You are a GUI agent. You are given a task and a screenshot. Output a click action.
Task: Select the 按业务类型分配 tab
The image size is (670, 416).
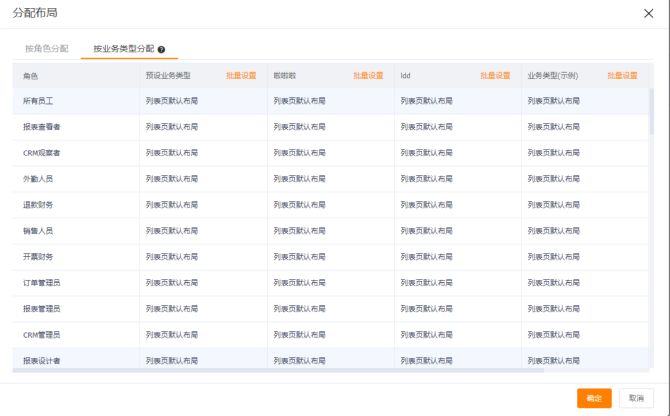click(123, 48)
